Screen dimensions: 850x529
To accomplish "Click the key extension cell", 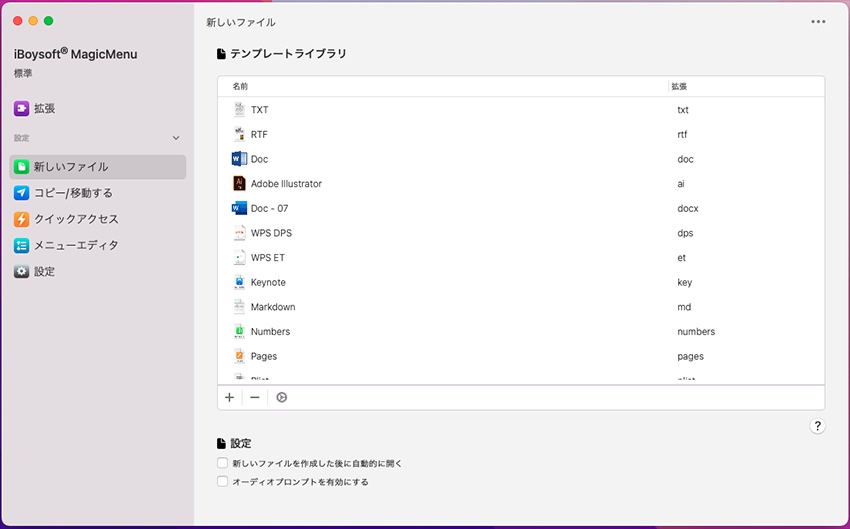I will point(684,282).
